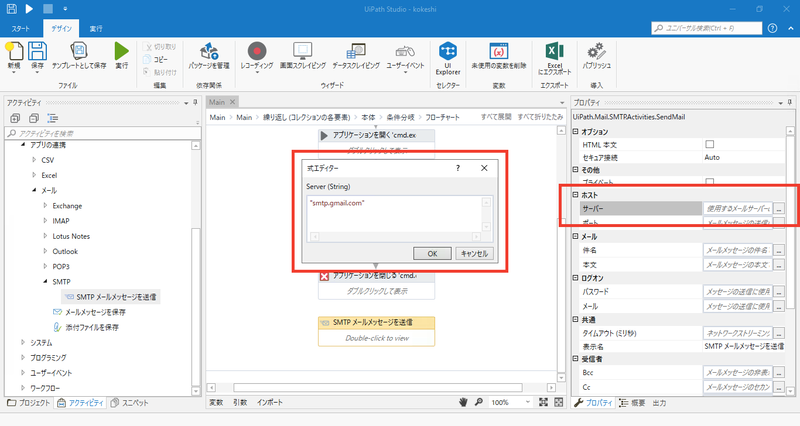Open the 概要 outline tab
Screen dimensions: 800x426
click(632, 403)
